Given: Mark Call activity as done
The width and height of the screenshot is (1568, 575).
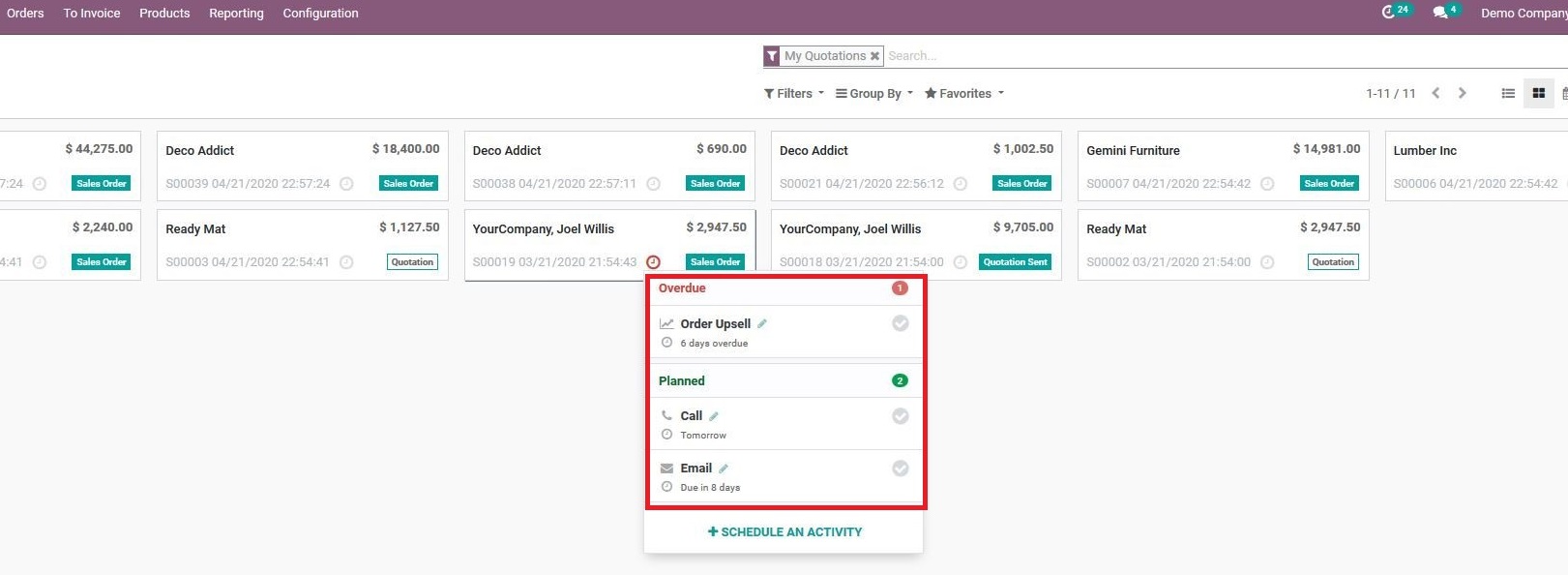Looking at the screenshot, I should [x=900, y=416].
